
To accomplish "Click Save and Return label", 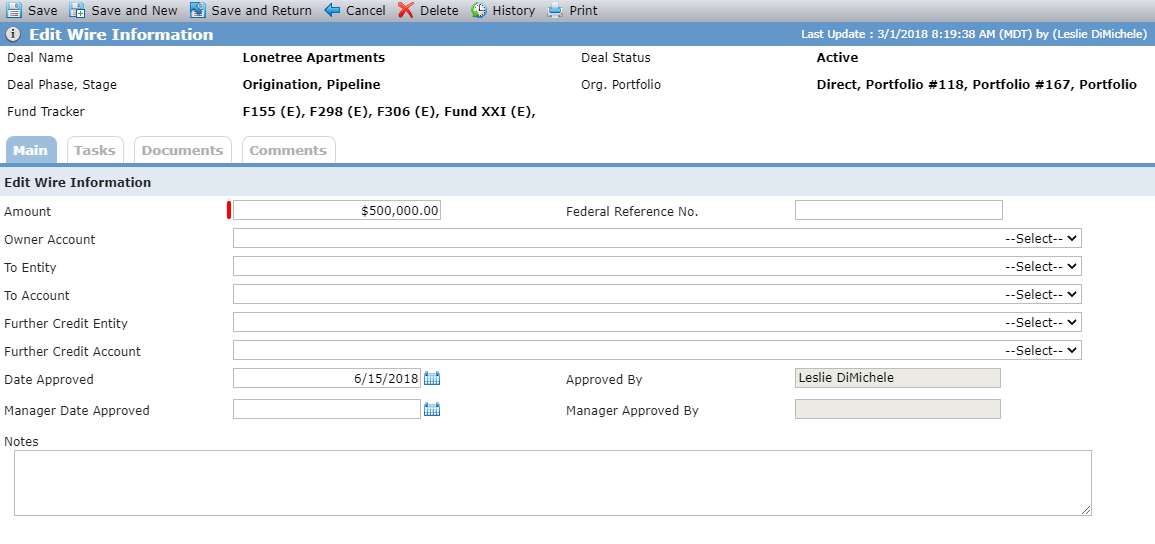I will (261, 10).
